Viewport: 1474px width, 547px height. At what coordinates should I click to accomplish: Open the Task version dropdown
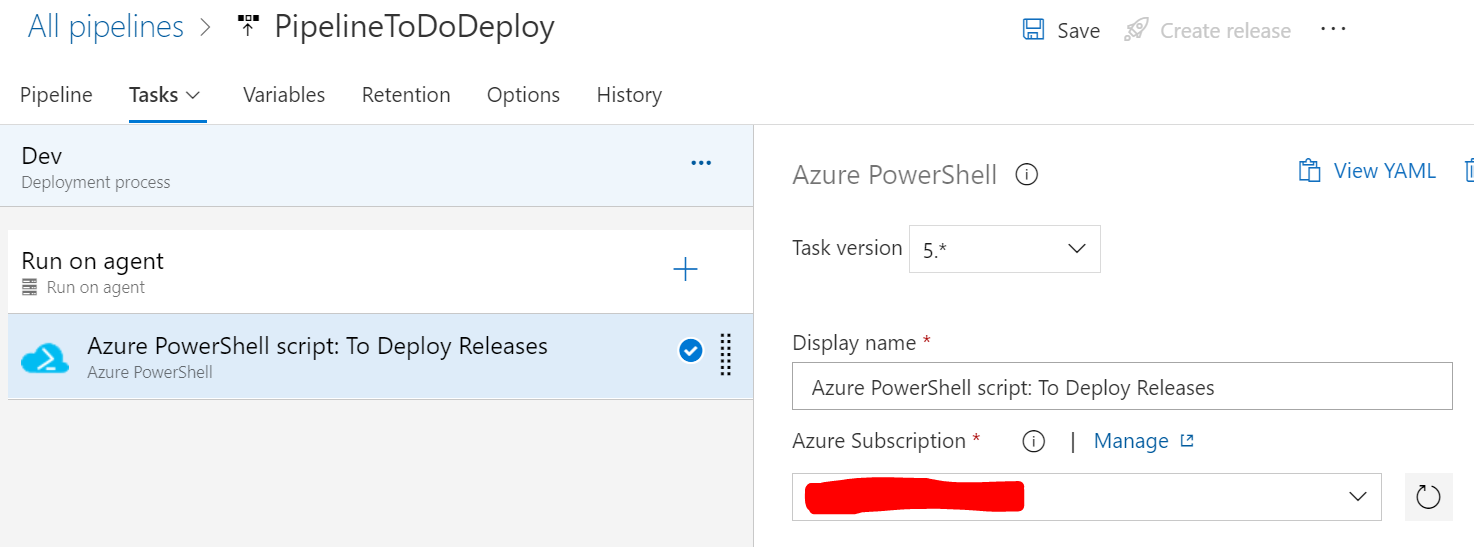tap(1004, 249)
